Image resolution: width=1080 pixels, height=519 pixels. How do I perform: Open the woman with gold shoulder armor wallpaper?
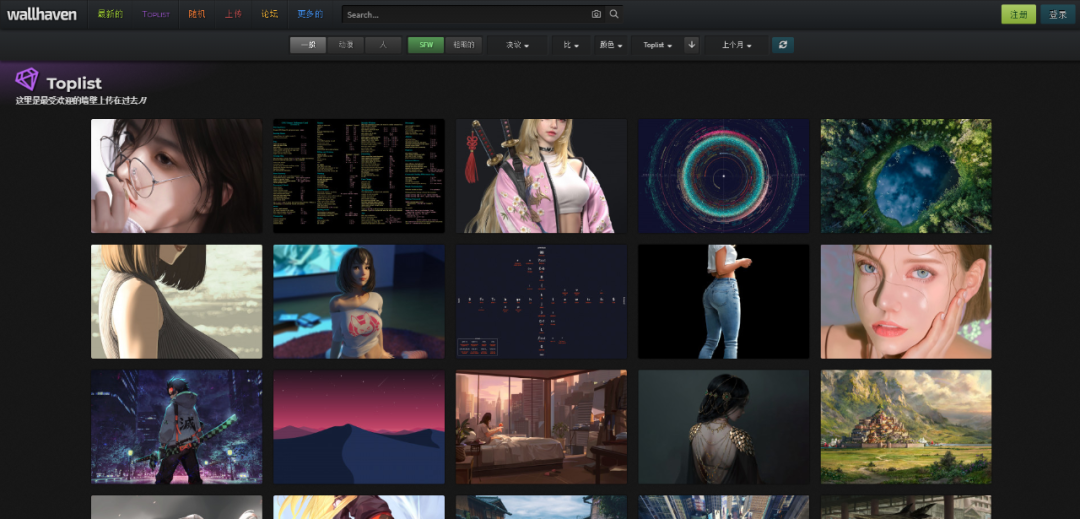pos(724,427)
